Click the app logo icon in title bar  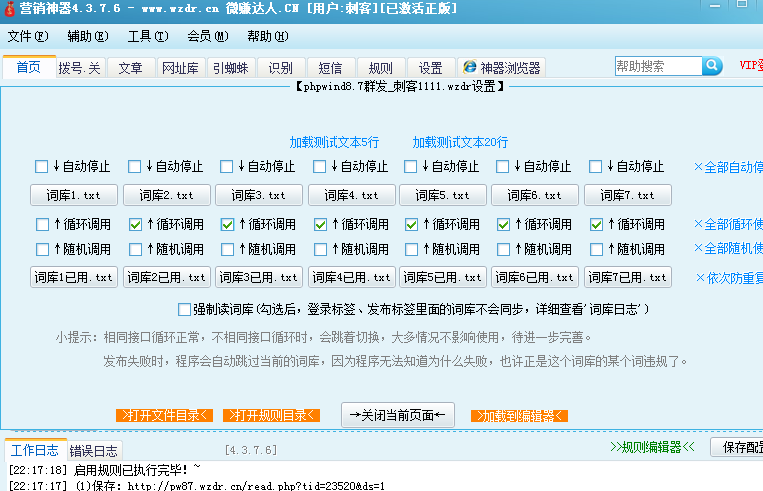point(9,8)
